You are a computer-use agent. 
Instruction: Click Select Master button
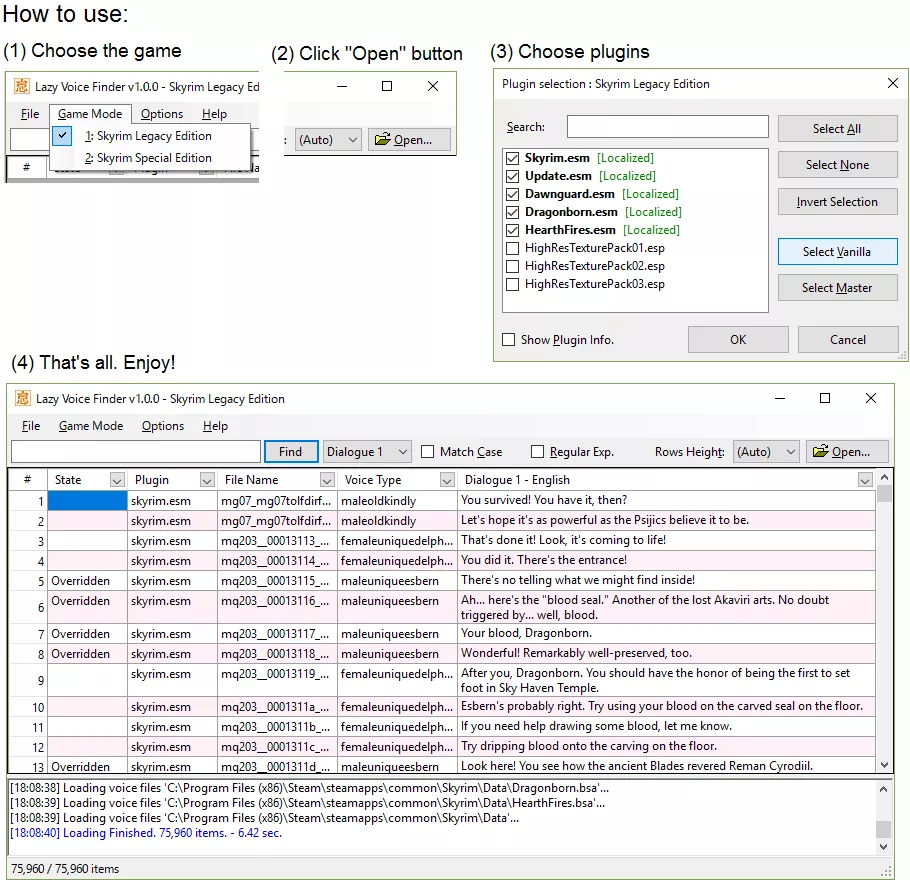coord(837,288)
